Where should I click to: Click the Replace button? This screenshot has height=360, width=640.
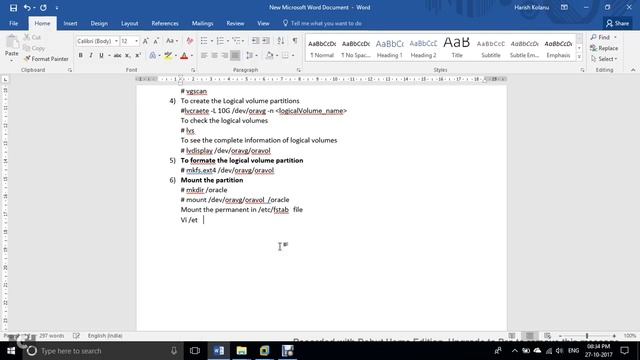point(604,48)
